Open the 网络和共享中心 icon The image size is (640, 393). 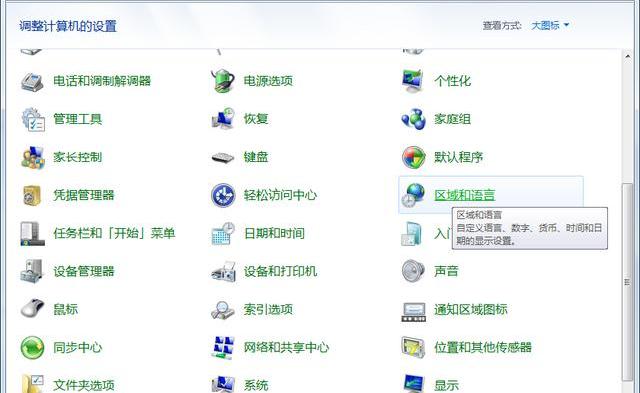(x=223, y=348)
